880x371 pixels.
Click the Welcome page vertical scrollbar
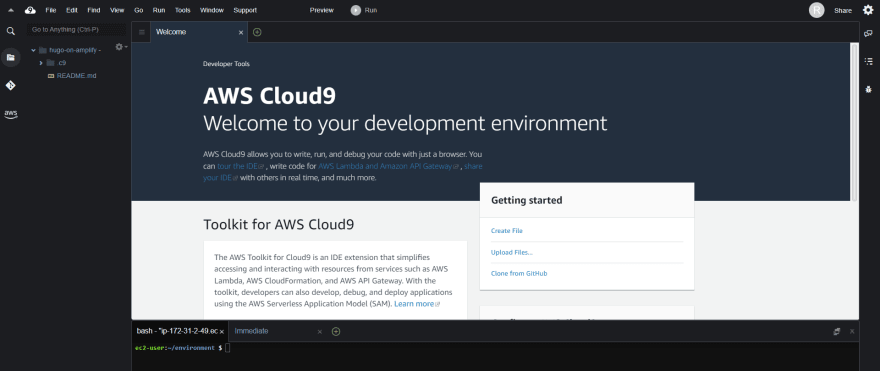pyautogui.click(x=854, y=122)
